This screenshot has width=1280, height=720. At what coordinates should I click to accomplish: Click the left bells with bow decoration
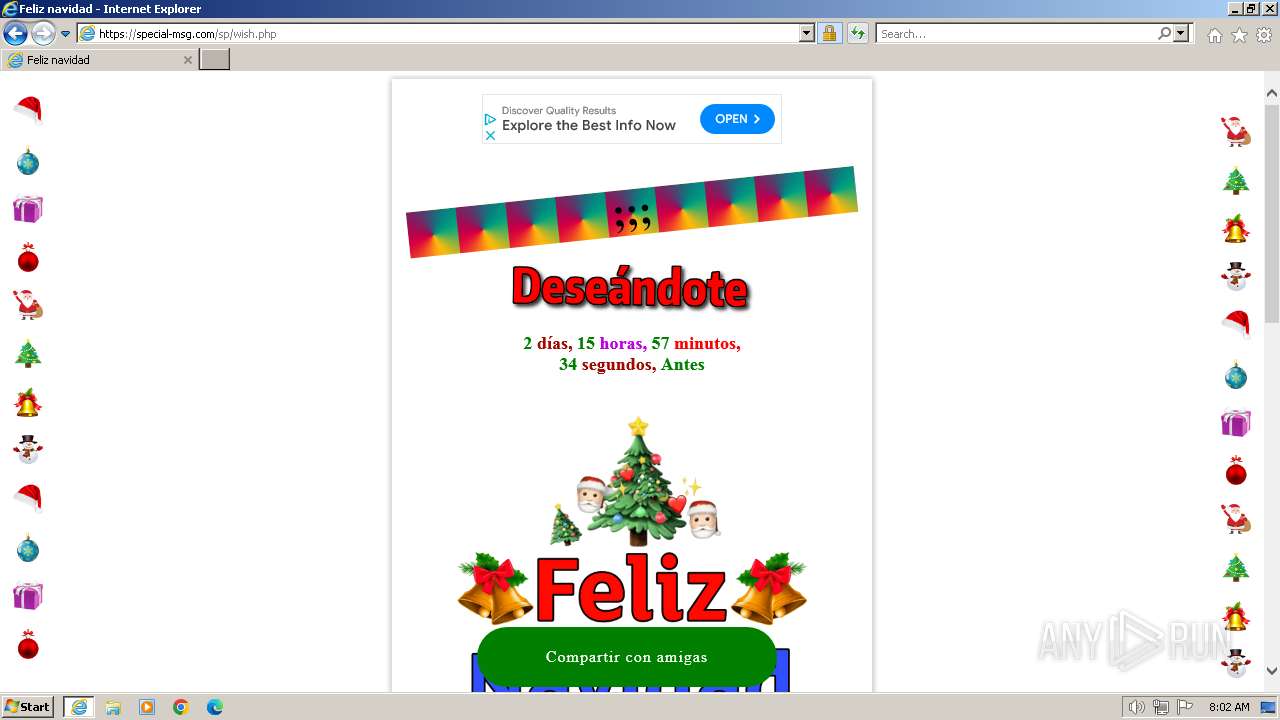(495, 588)
